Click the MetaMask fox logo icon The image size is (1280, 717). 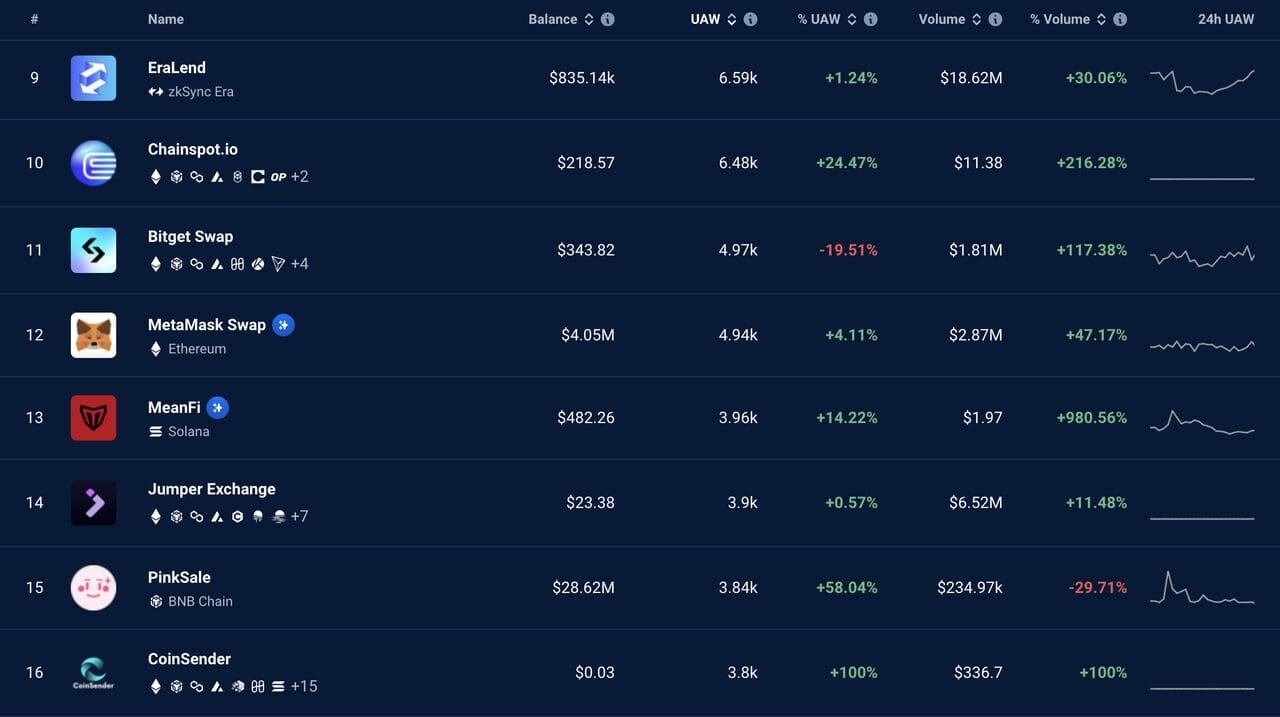[x=93, y=335]
